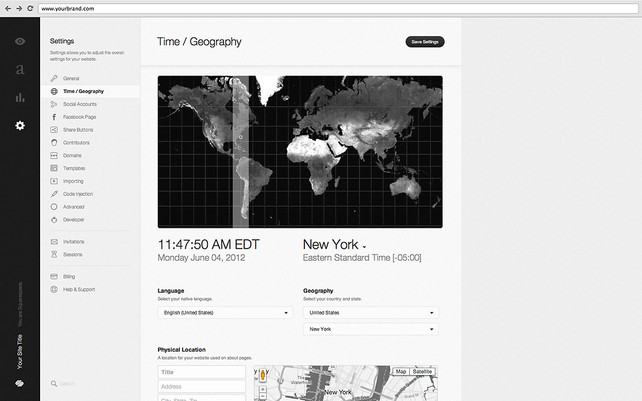Reload the page with the refresh icon
This screenshot has width=642, height=401.
click(x=30, y=8)
